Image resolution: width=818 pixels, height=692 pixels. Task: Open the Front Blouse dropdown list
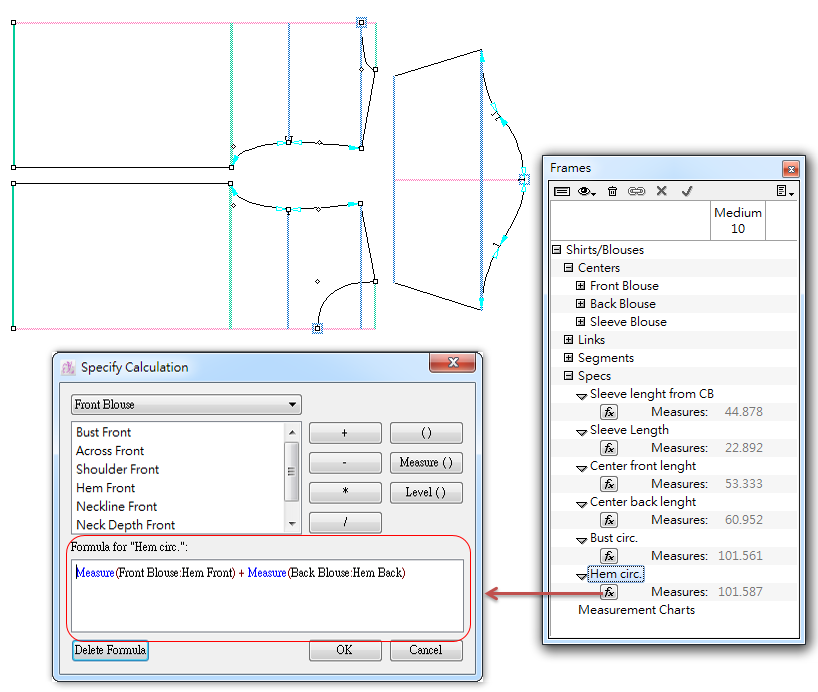pyautogui.click(x=186, y=405)
